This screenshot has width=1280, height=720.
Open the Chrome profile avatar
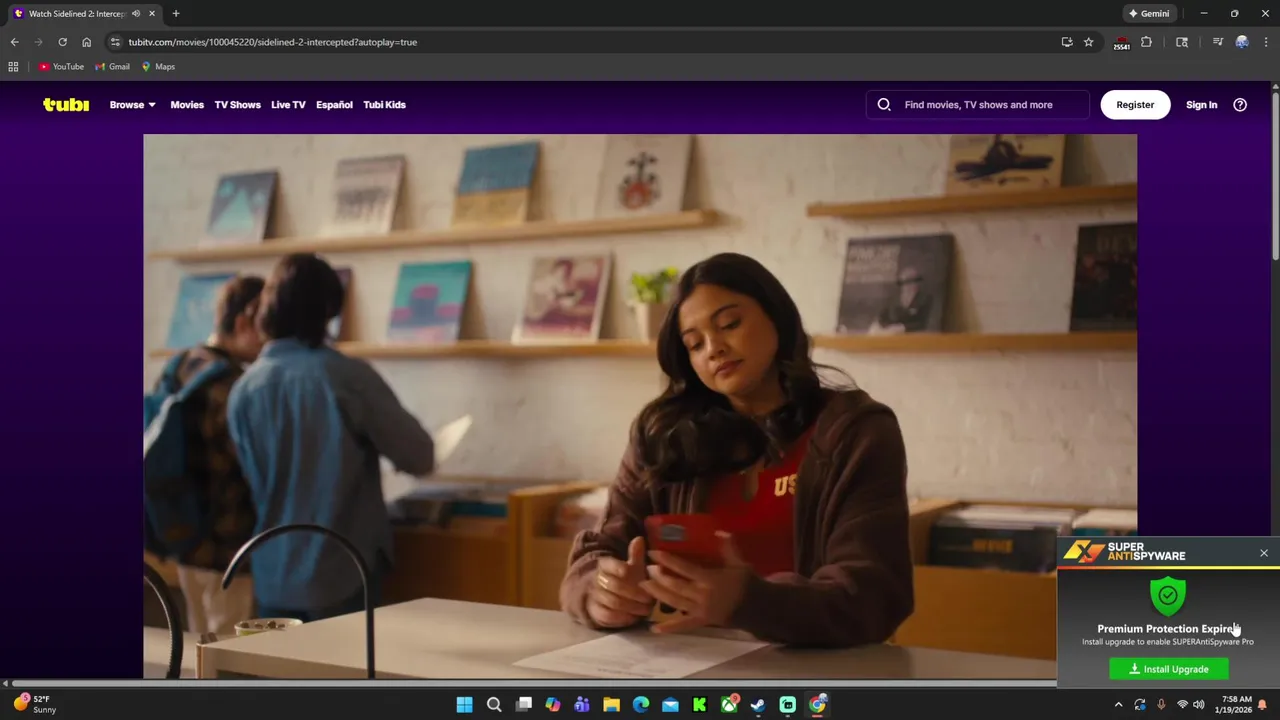coord(1242,42)
